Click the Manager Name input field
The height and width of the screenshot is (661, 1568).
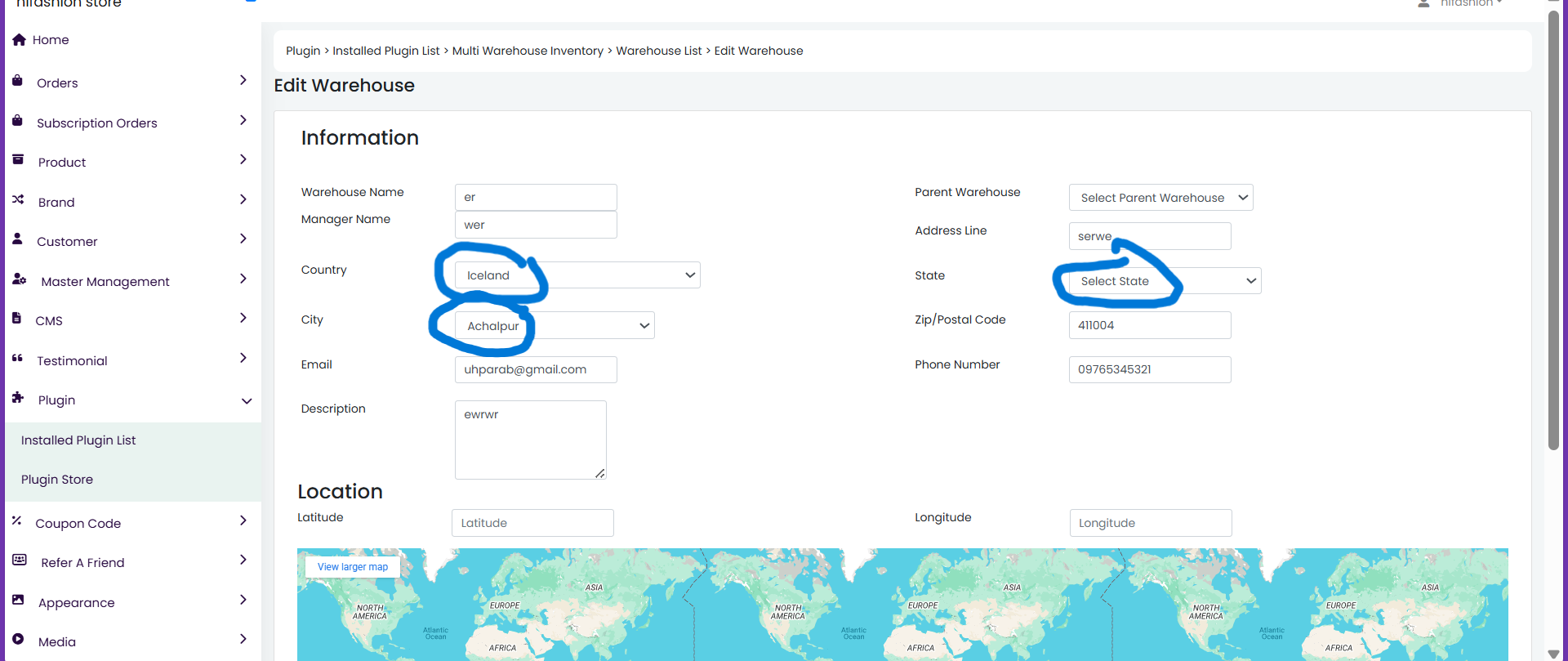pyautogui.click(x=536, y=225)
